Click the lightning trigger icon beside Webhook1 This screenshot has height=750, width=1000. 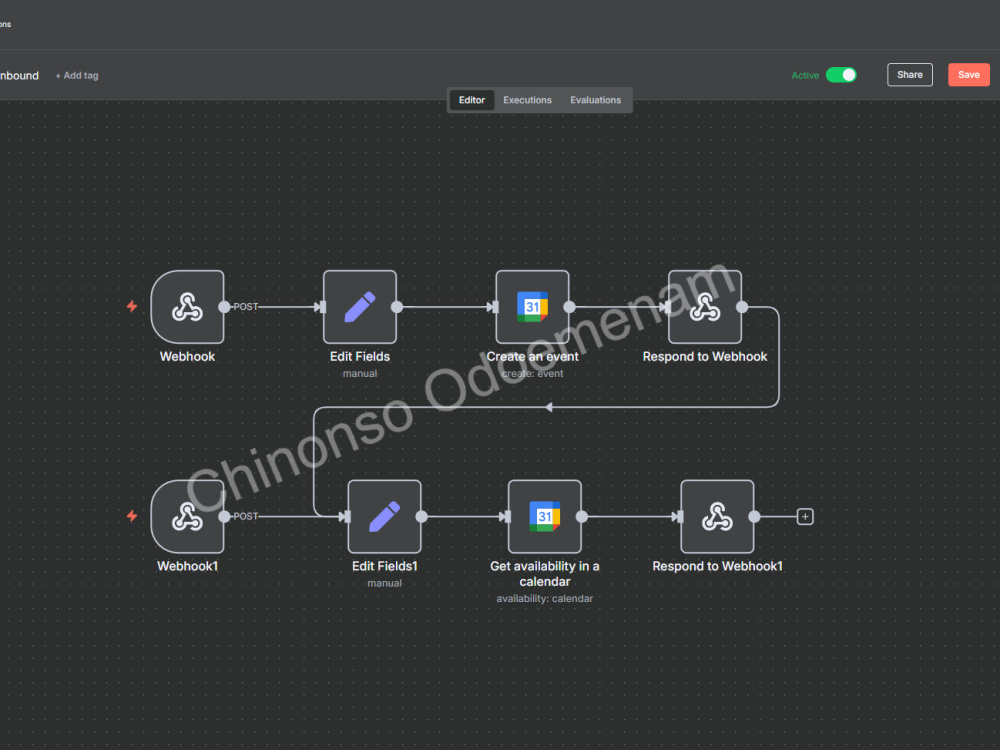(x=132, y=516)
